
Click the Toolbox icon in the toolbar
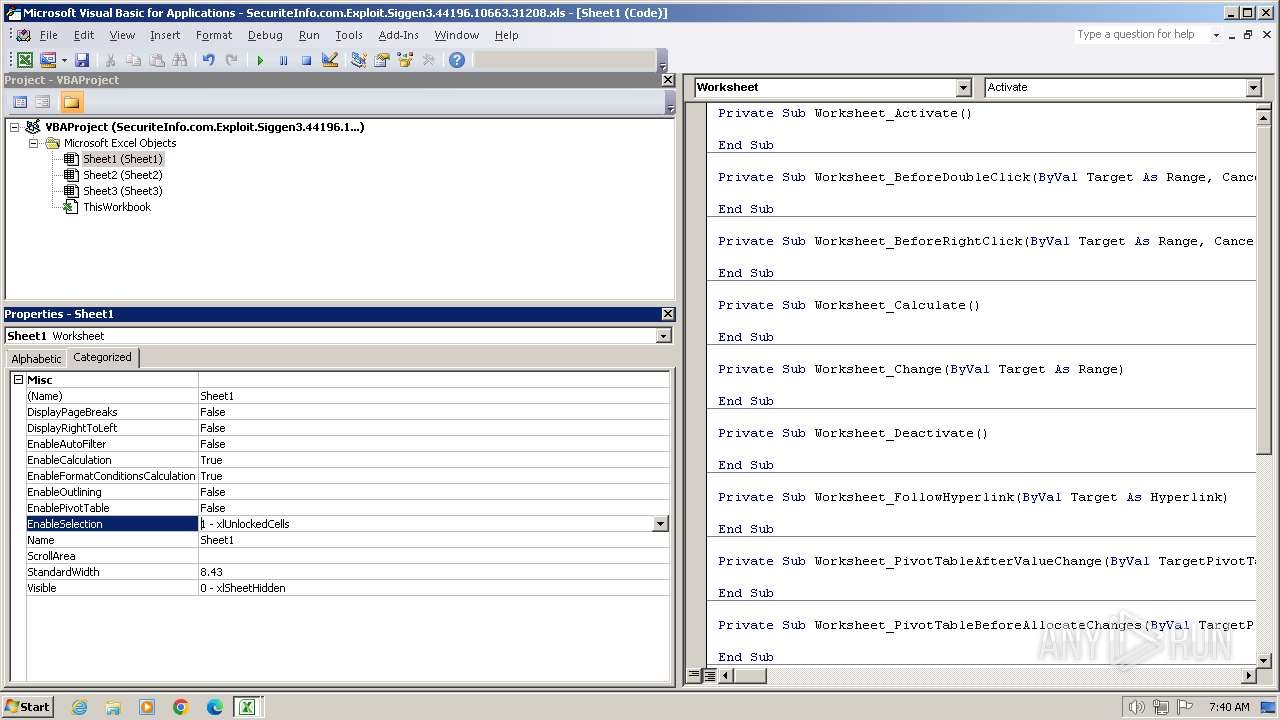pyautogui.click(x=428, y=60)
